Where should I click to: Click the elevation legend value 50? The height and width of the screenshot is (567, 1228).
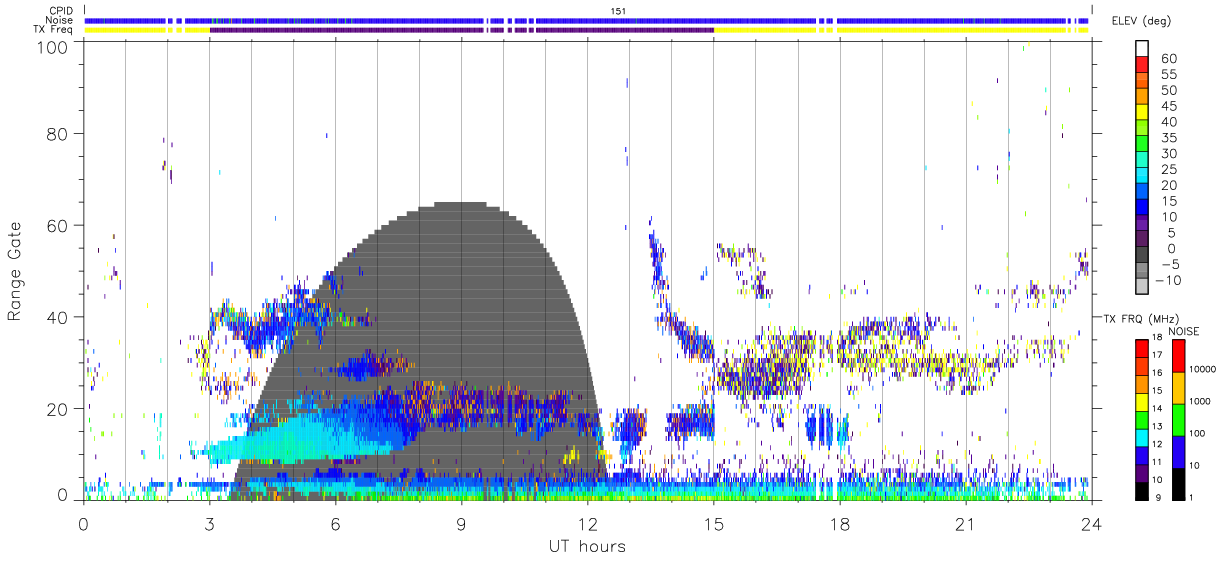(1168, 90)
